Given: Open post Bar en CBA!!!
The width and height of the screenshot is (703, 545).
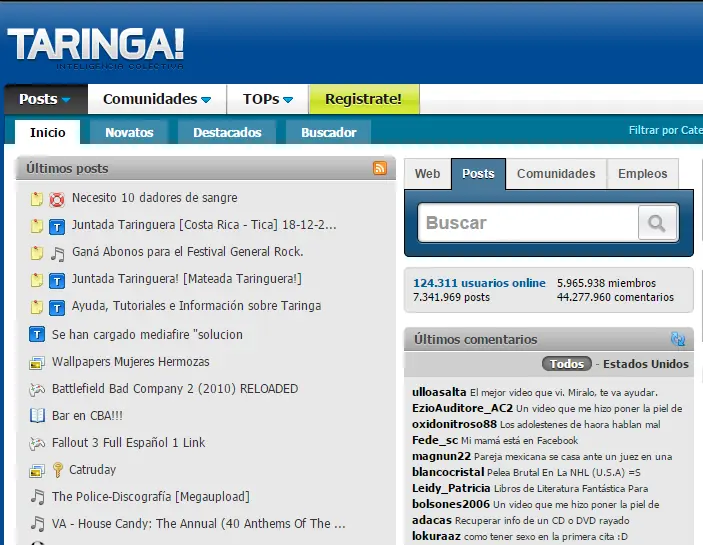Looking at the screenshot, I should pyautogui.click(x=87, y=415).
